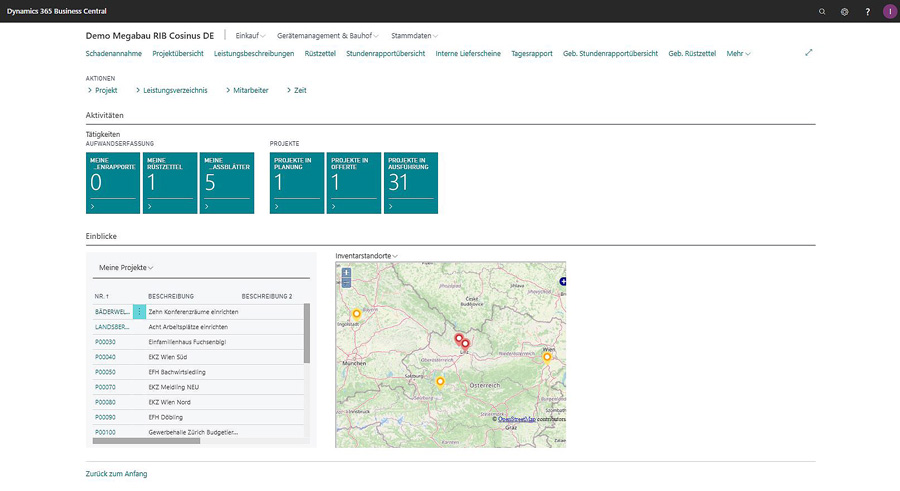Open project P00050
The width and height of the screenshot is (900, 491).
[x=105, y=372]
